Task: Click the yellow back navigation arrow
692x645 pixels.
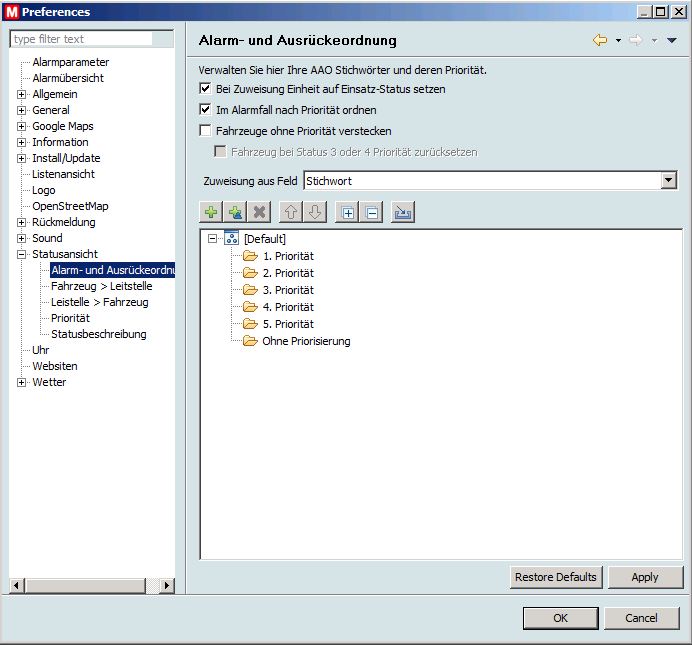Action: pos(600,40)
